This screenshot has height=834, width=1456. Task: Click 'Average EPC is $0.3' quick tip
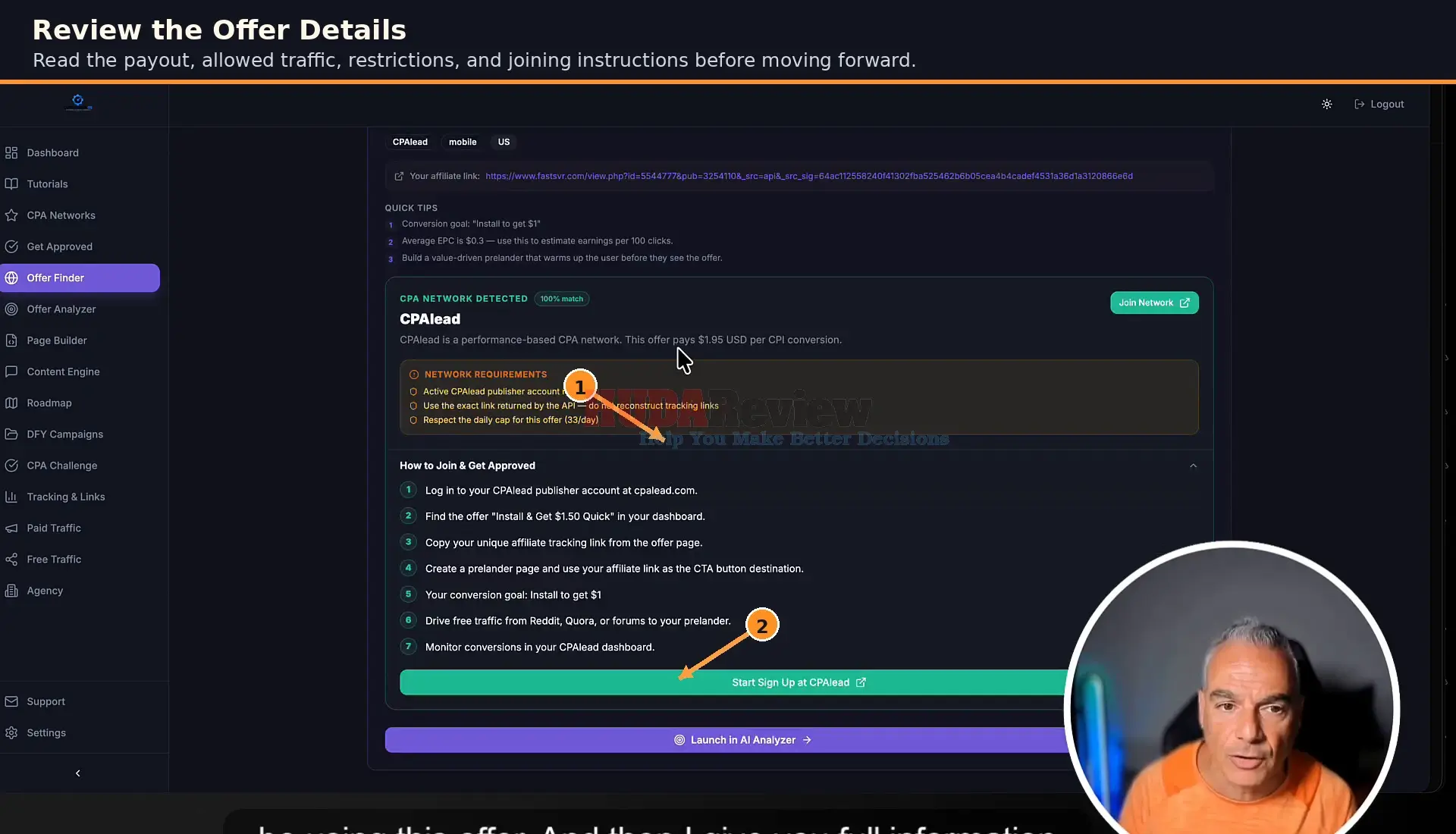pyautogui.click(x=537, y=241)
